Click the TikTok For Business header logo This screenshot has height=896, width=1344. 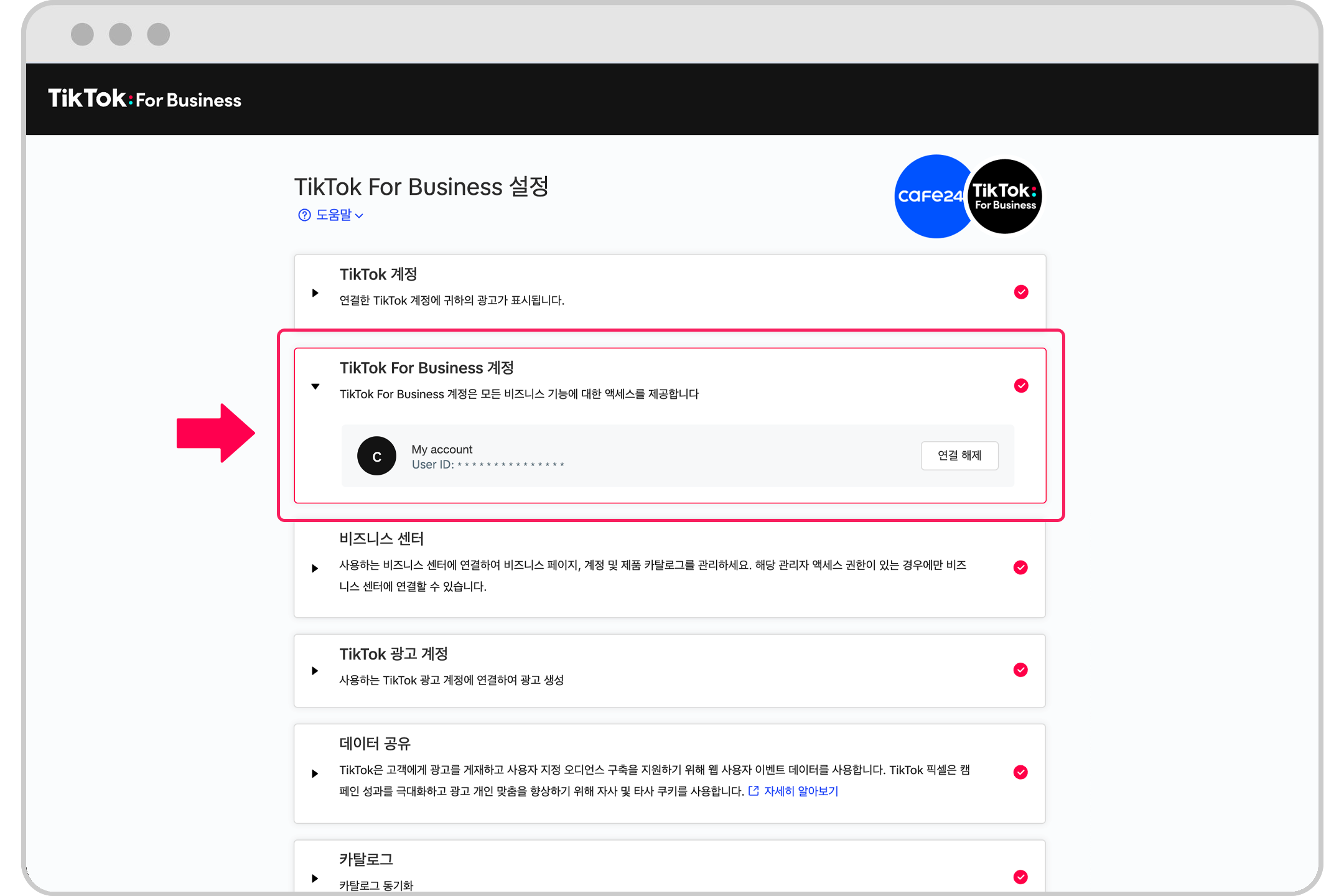tap(144, 99)
